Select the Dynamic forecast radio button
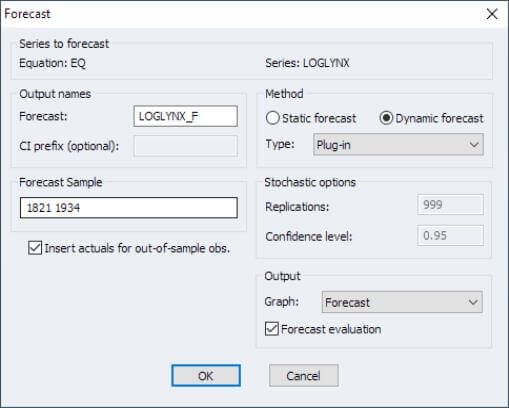This screenshot has width=509, height=408. pyautogui.click(x=386, y=118)
